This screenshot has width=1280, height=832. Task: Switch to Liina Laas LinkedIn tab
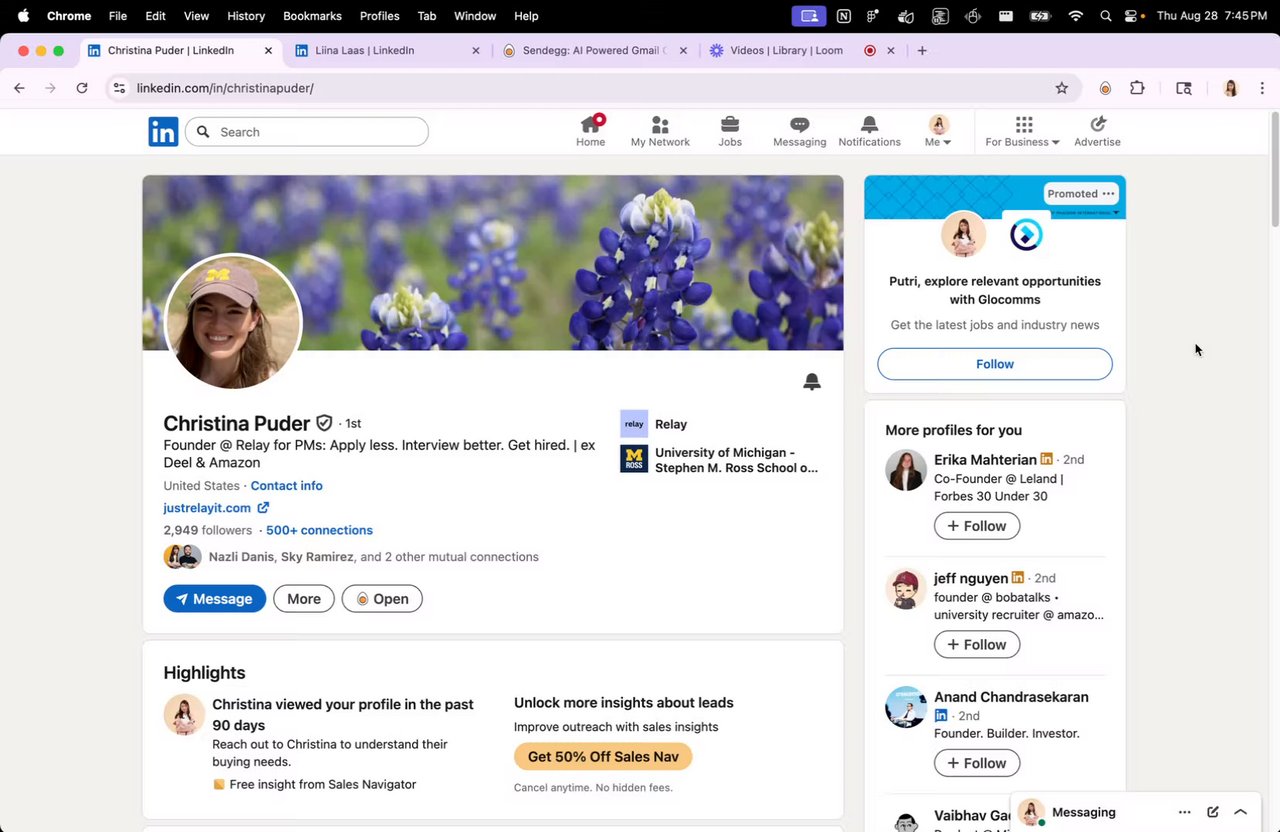click(388, 50)
